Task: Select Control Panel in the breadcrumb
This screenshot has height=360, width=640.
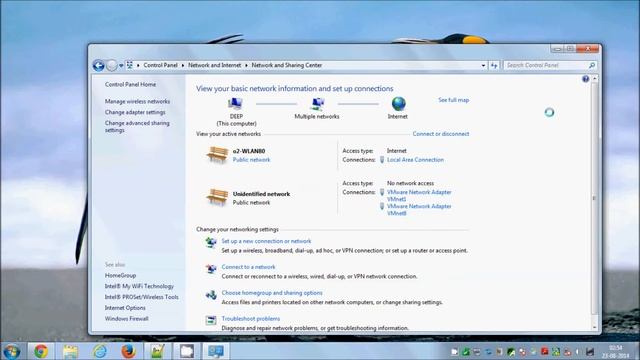Action: pyautogui.click(x=160, y=65)
